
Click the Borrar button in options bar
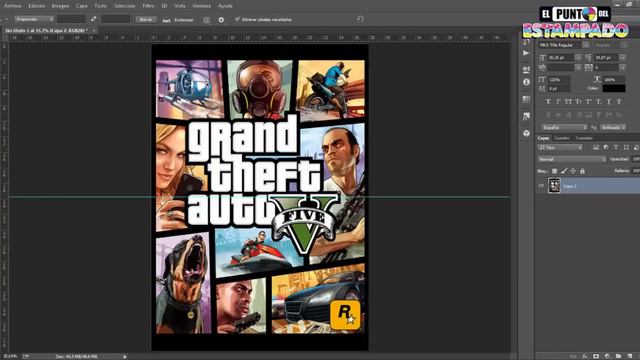pyautogui.click(x=146, y=19)
